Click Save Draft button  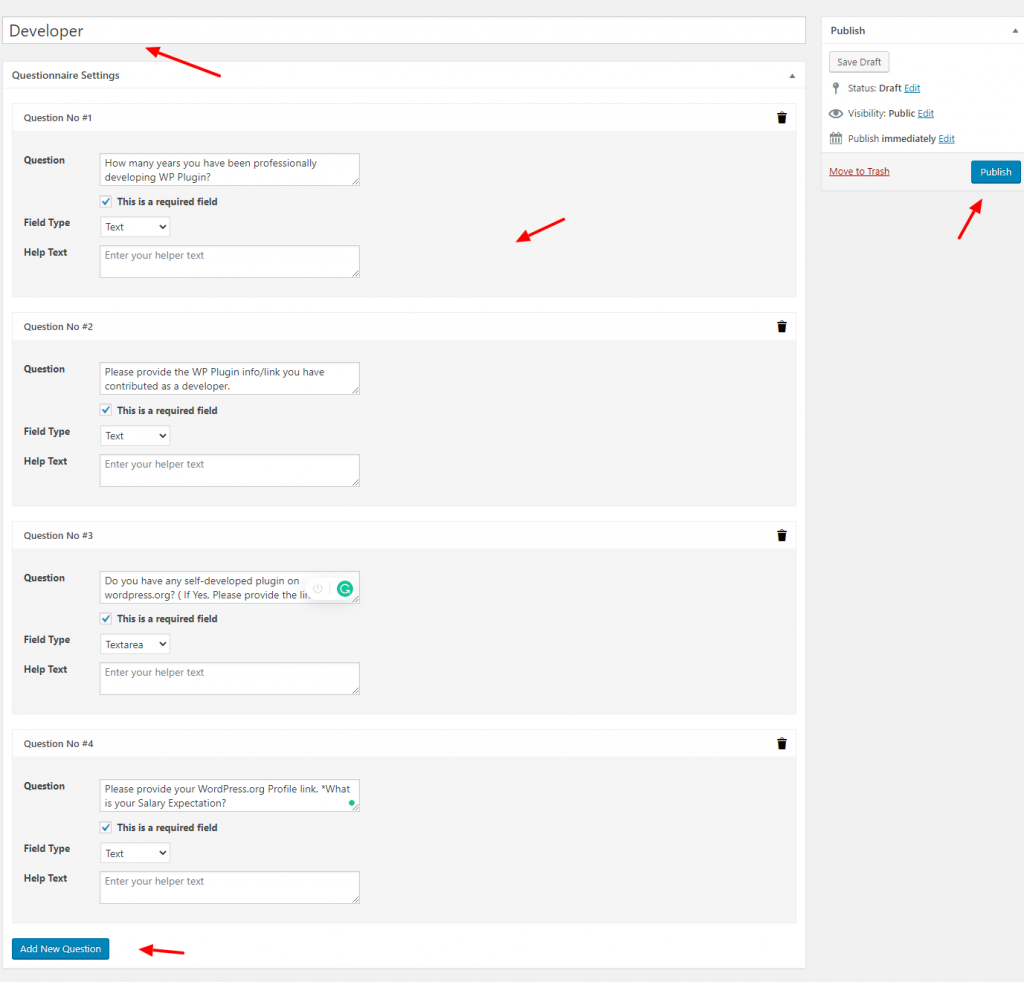click(x=859, y=62)
